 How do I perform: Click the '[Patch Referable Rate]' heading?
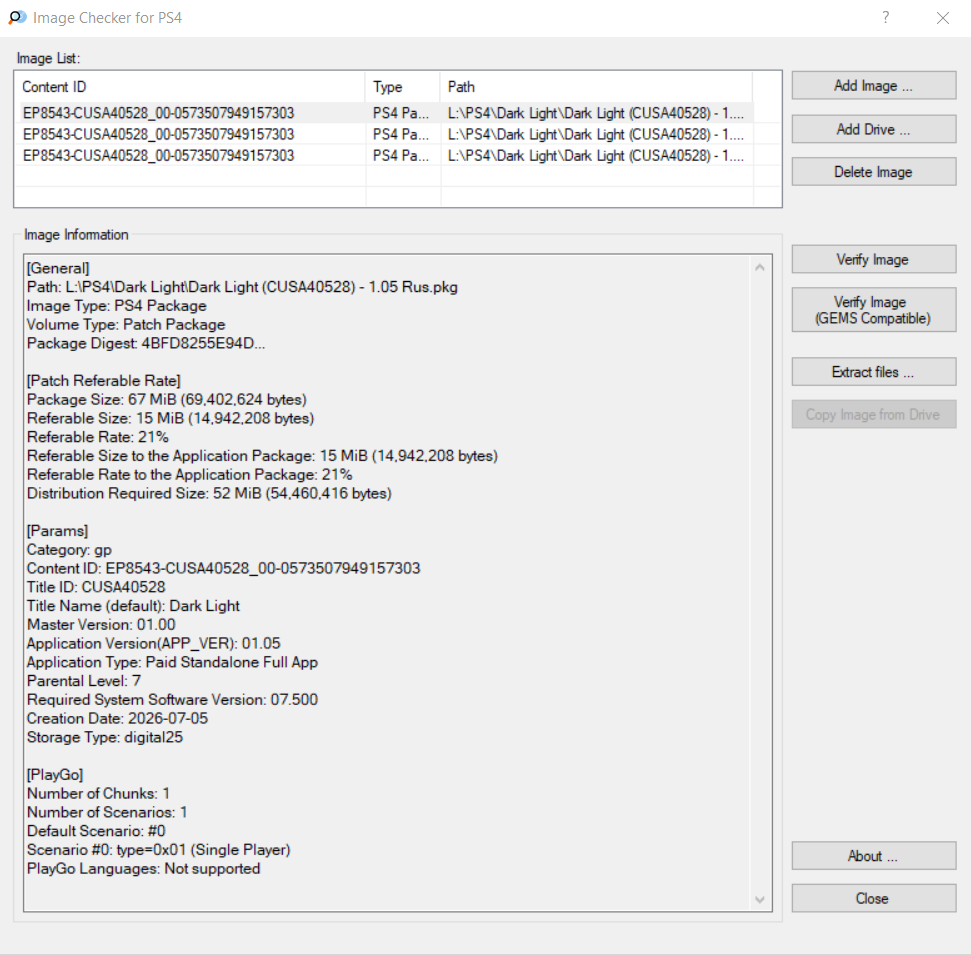click(x=103, y=380)
